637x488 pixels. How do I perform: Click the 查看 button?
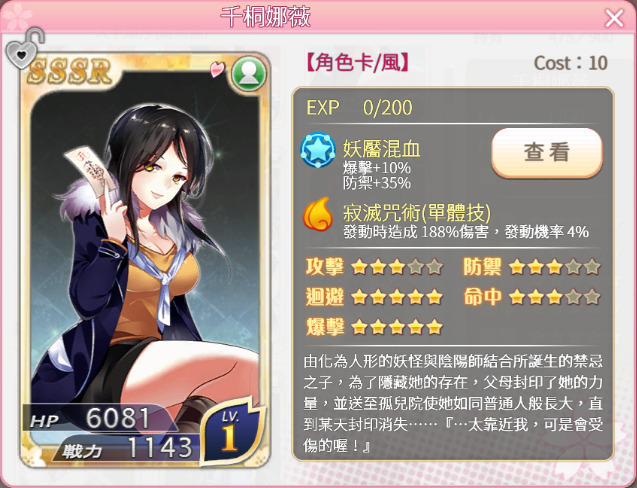point(546,153)
